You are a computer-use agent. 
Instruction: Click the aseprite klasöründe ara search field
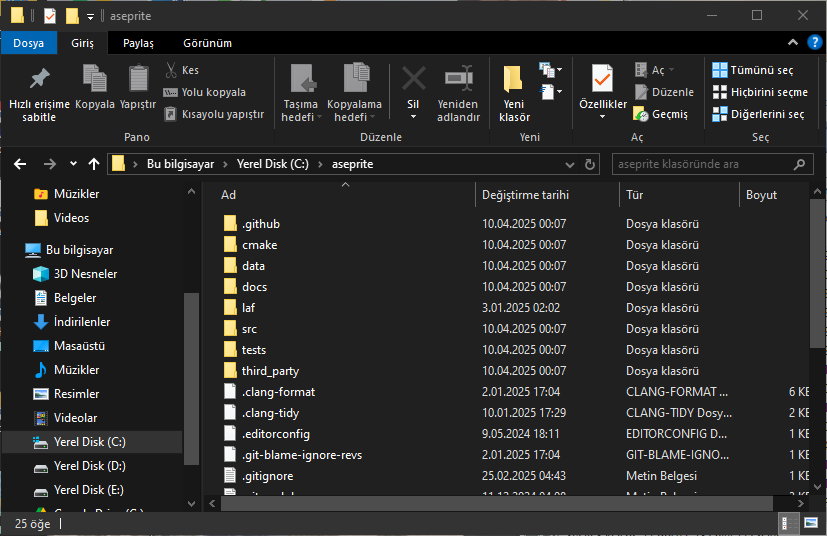coord(712,164)
